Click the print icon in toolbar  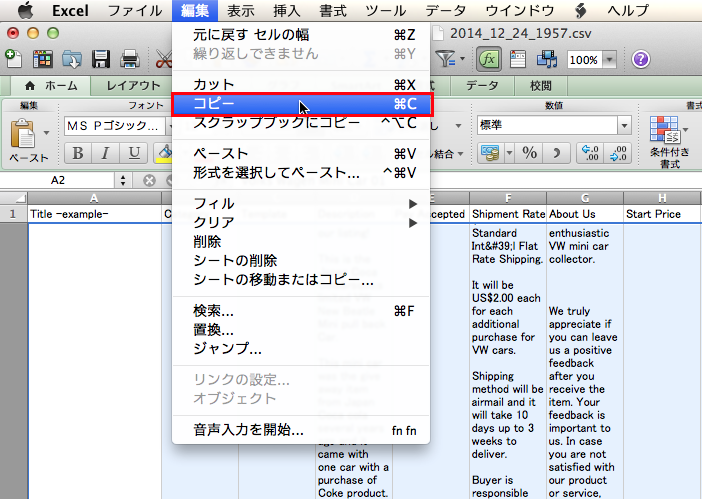pyautogui.click(x=127, y=60)
